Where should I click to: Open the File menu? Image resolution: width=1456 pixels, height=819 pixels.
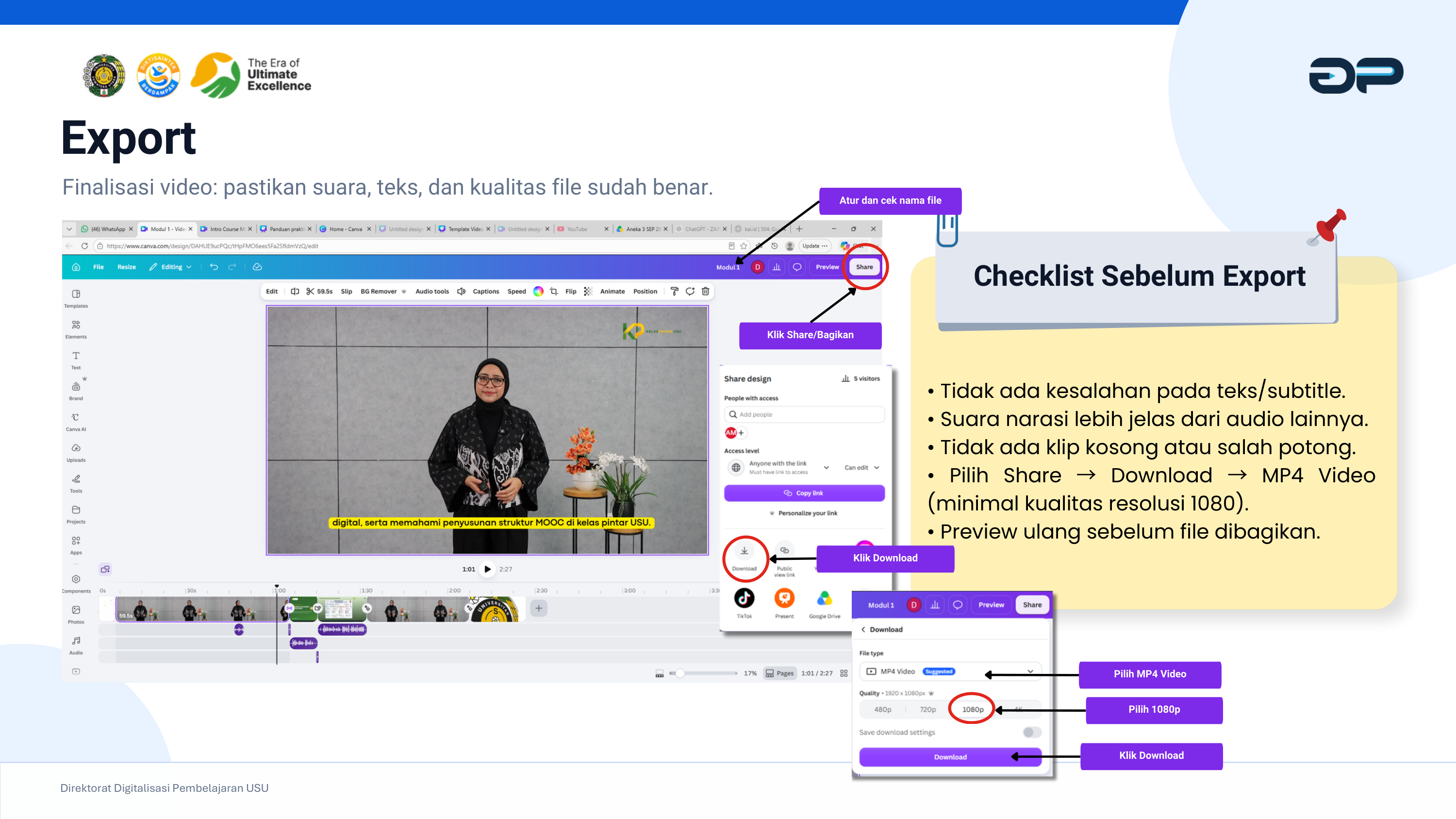pos(99,267)
